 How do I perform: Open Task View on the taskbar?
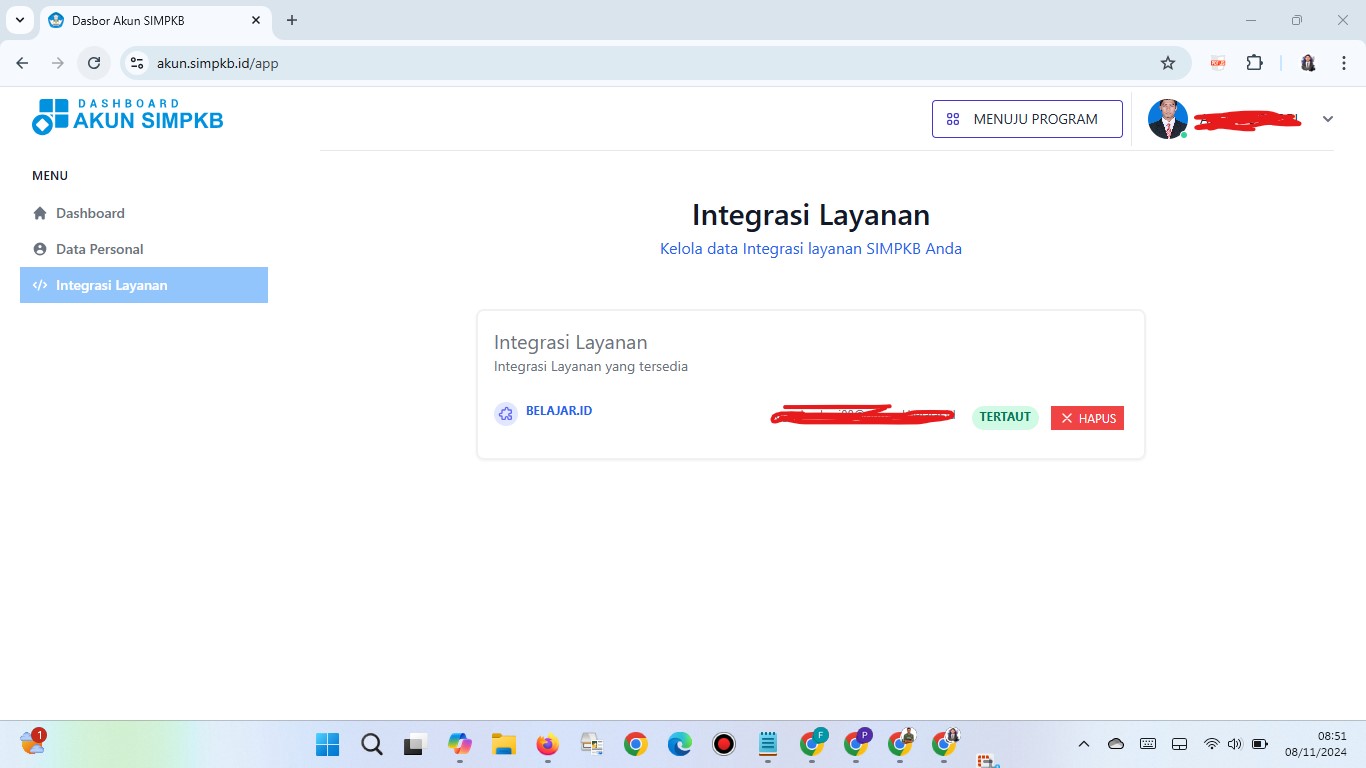click(x=415, y=744)
